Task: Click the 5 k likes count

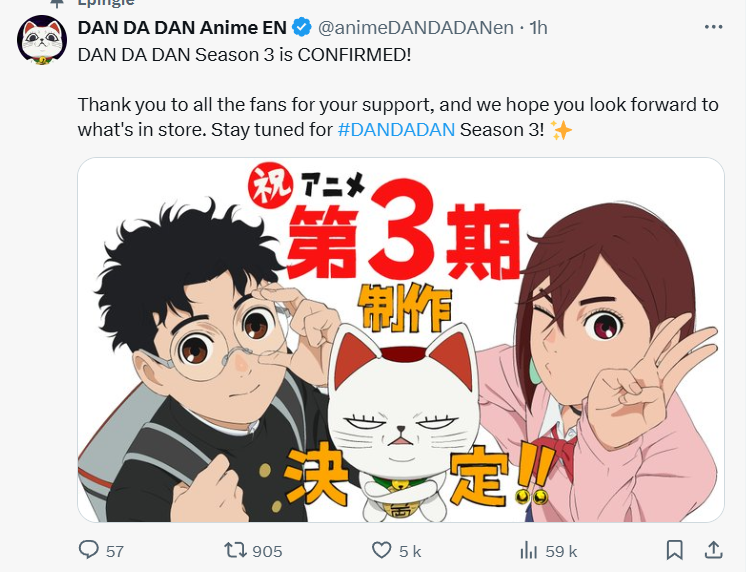Action: [x=410, y=551]
